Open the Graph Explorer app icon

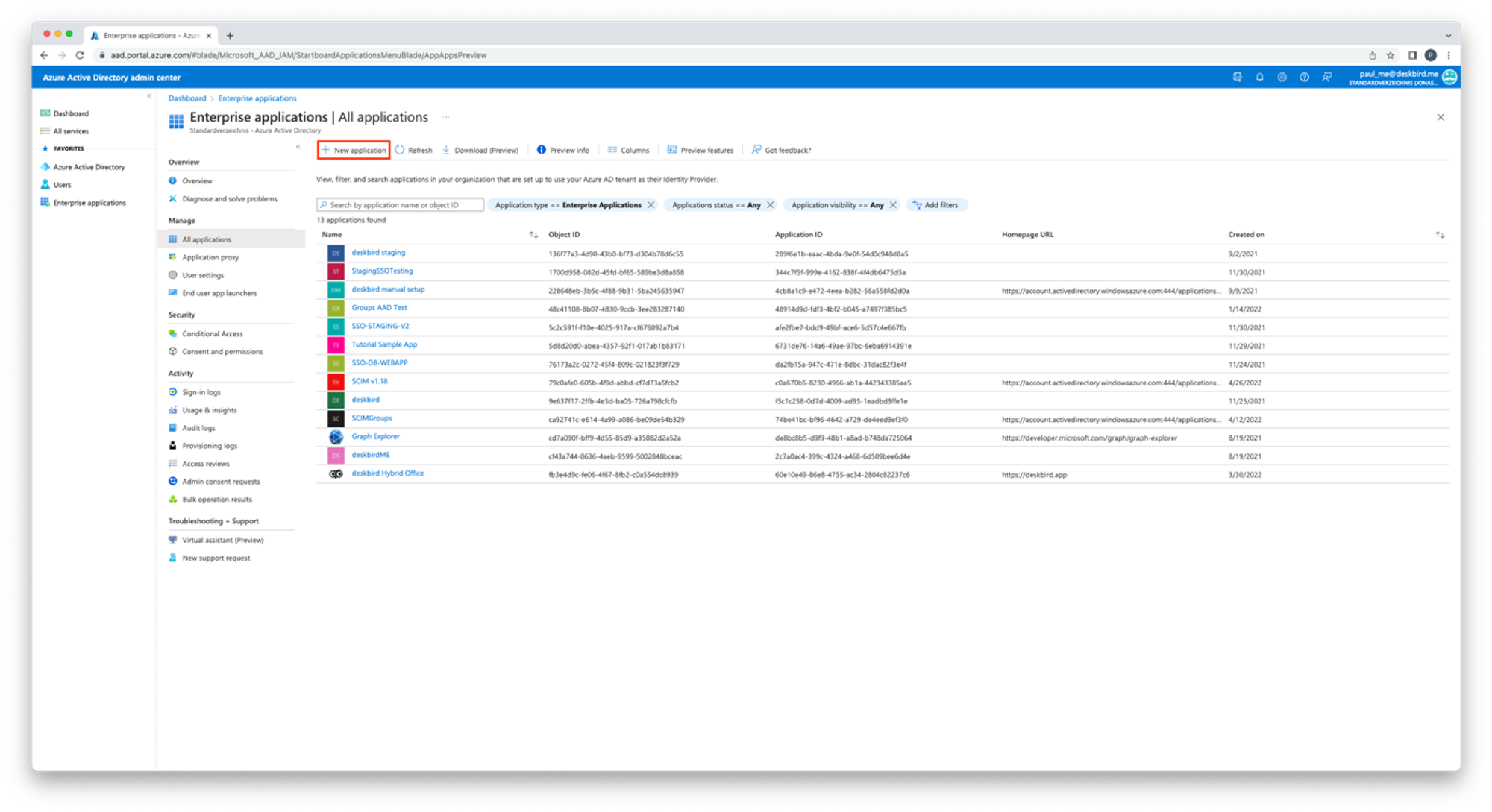[x=336, y=438]
